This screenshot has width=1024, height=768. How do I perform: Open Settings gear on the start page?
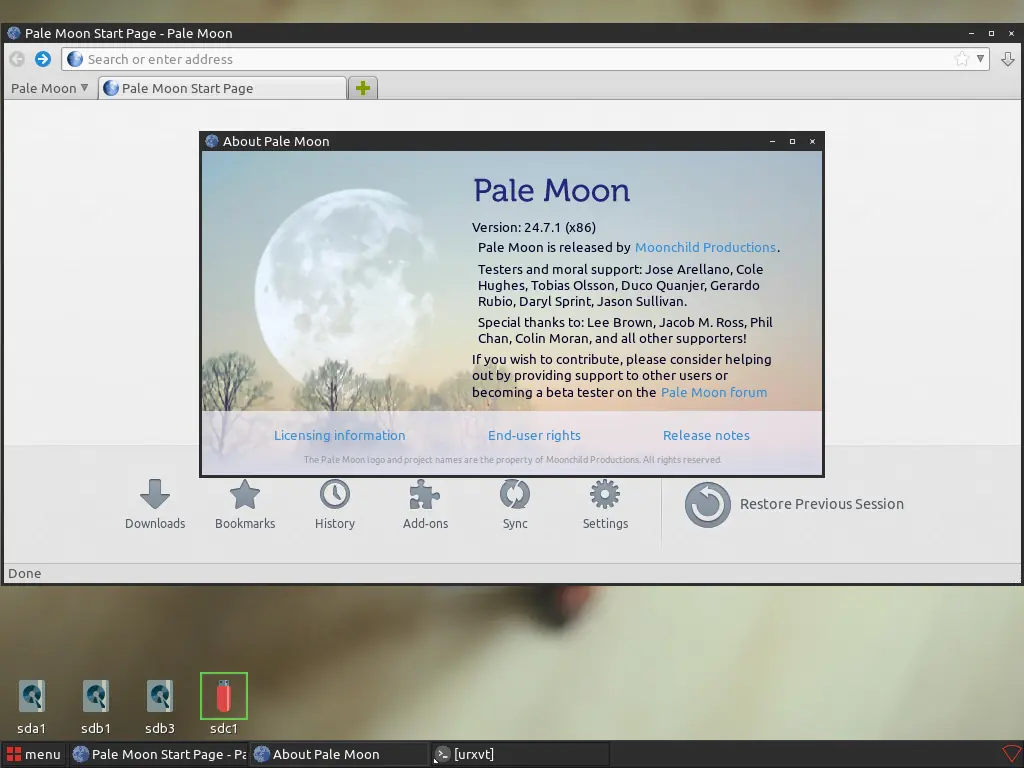(x=605, y=504)
